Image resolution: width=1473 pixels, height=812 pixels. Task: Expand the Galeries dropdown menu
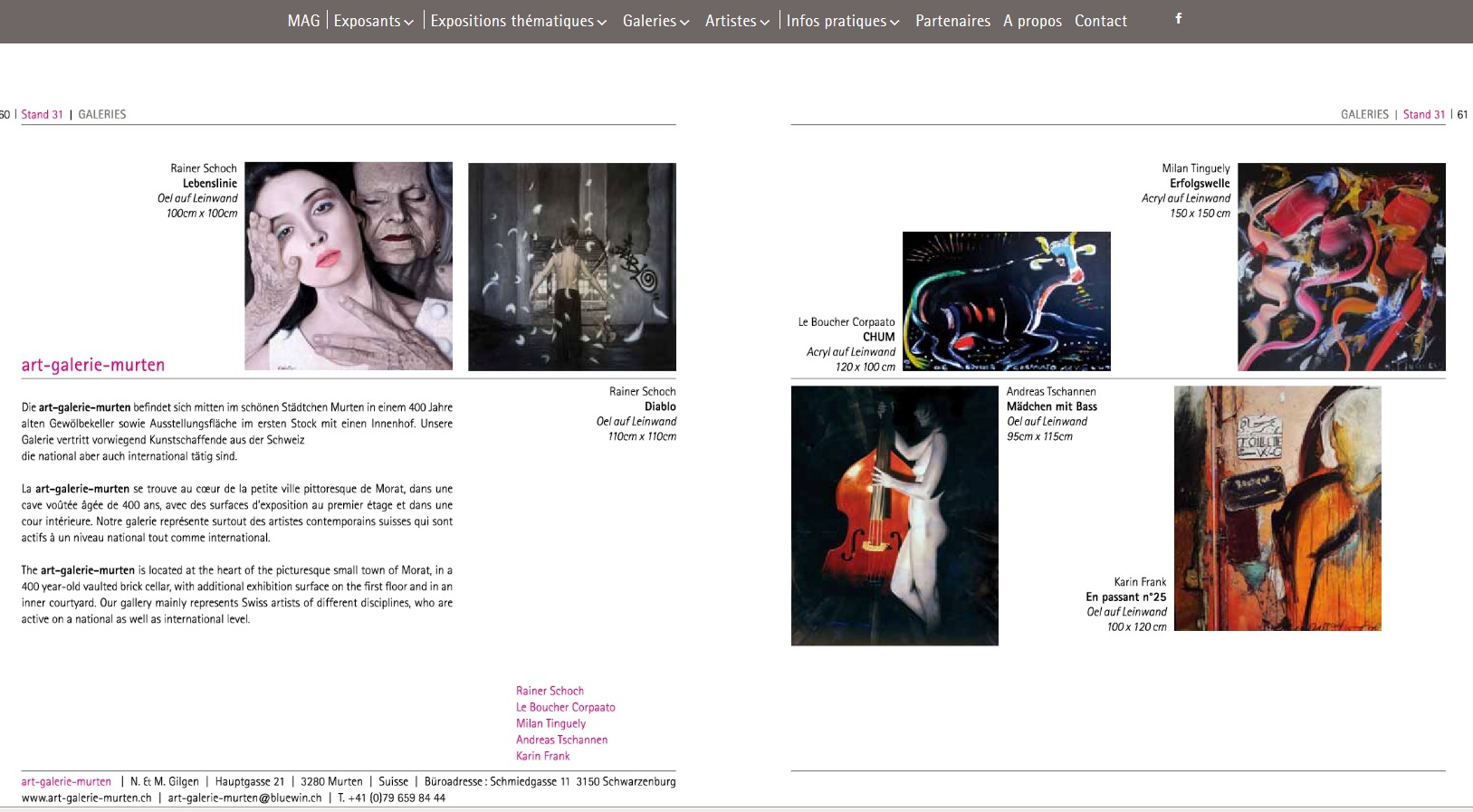[x=655, y=21]
